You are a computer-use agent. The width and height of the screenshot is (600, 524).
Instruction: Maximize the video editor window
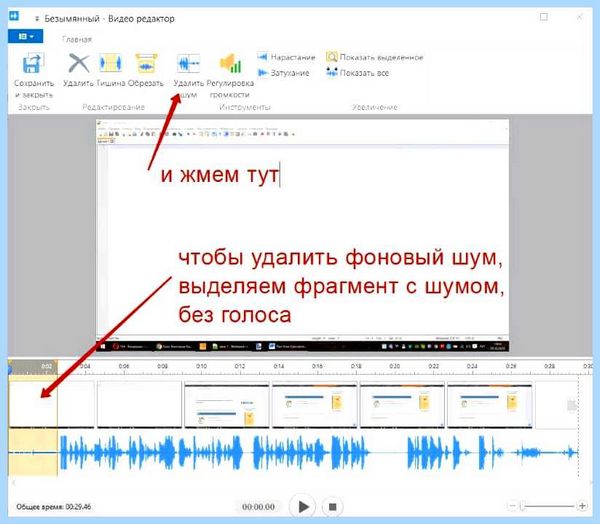click(x=544, y=17)
